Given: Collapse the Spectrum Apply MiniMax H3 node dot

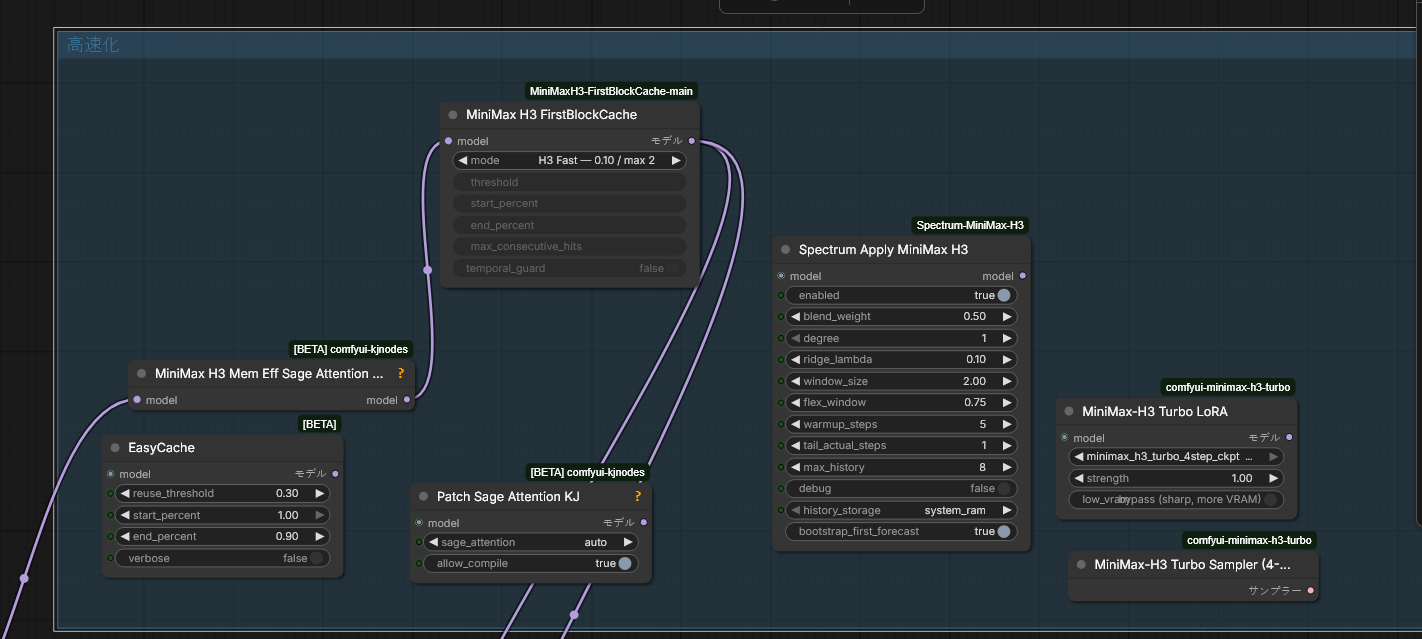Looking at the screenshot, I should click(786, 250).
